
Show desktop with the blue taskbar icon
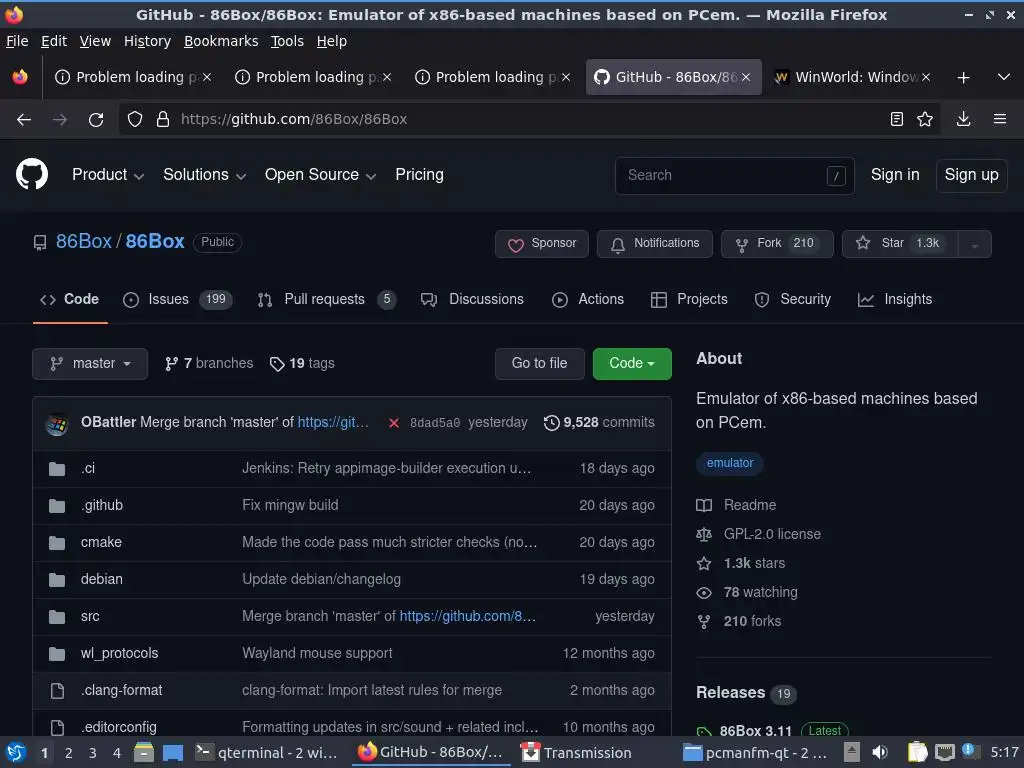tap(172, 752)
